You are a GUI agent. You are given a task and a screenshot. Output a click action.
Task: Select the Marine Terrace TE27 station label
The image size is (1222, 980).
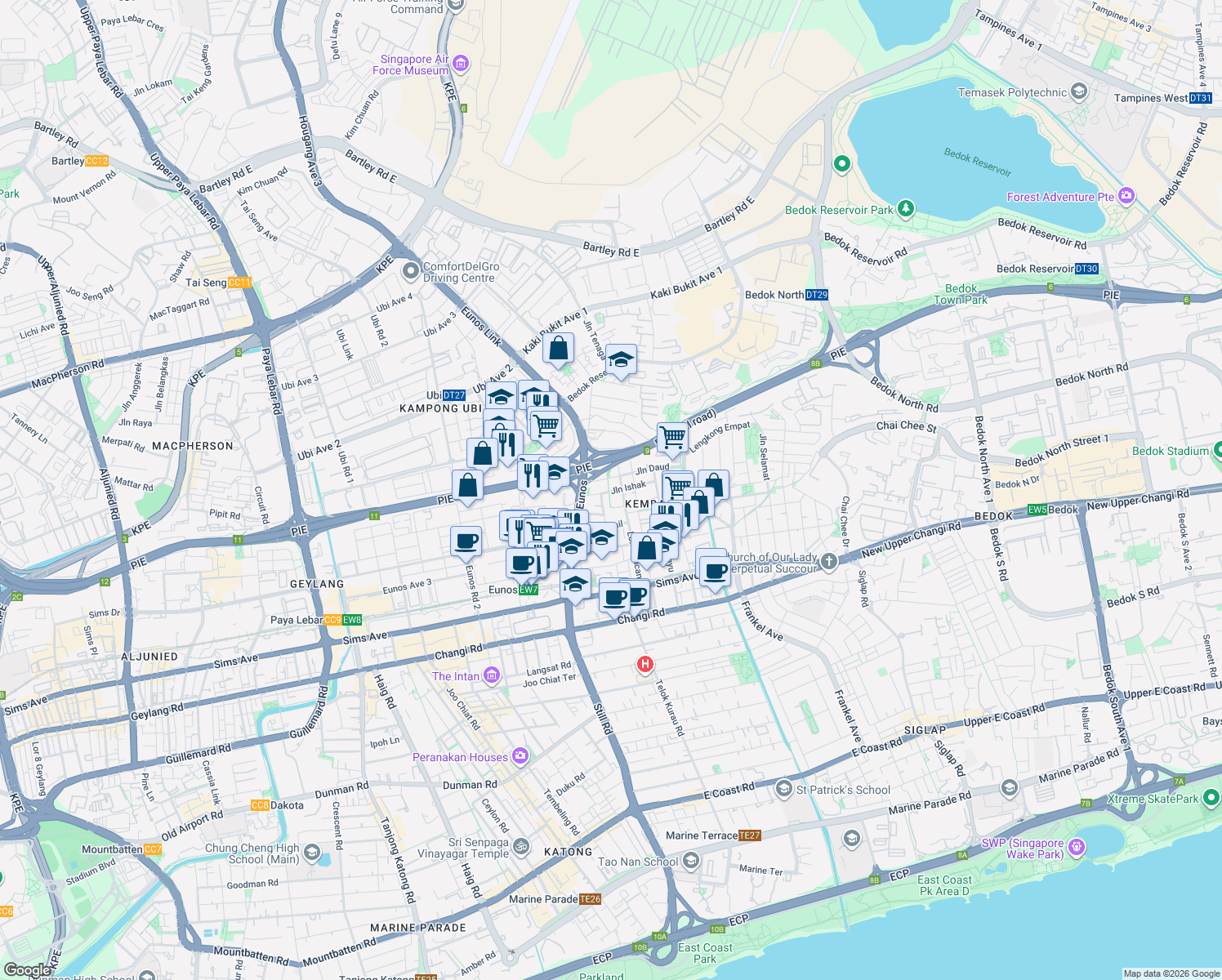[x=713, y=835]
